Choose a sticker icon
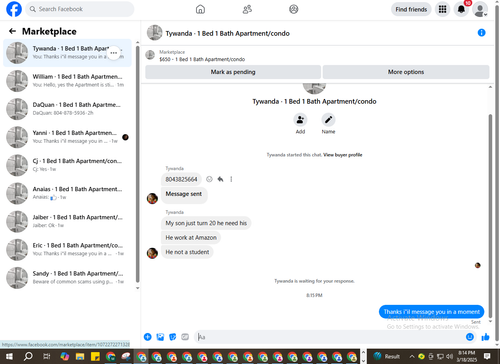500x364 pixels. click(173, 337)
